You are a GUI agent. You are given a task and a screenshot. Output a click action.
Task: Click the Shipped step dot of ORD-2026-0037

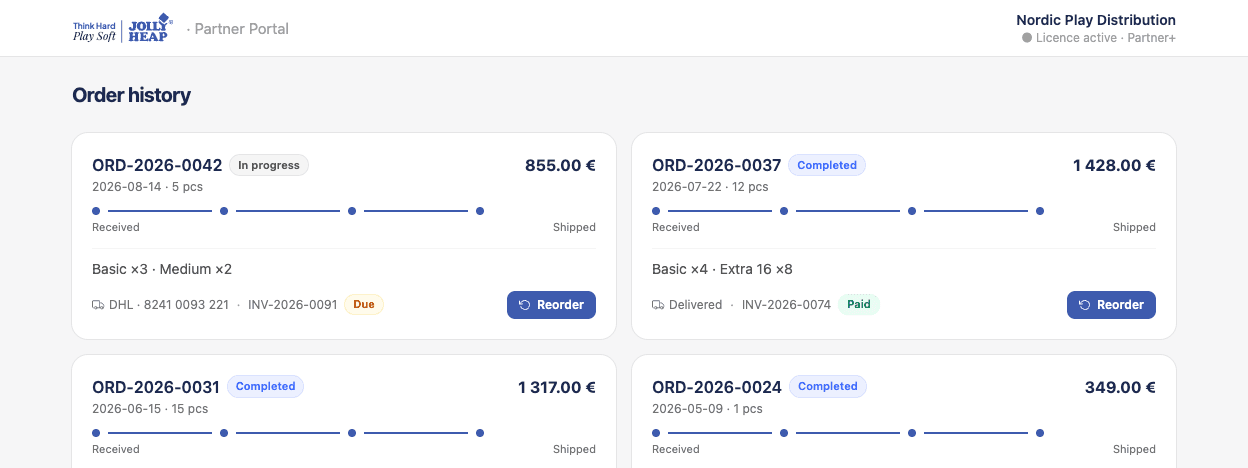pos(1040,211)
